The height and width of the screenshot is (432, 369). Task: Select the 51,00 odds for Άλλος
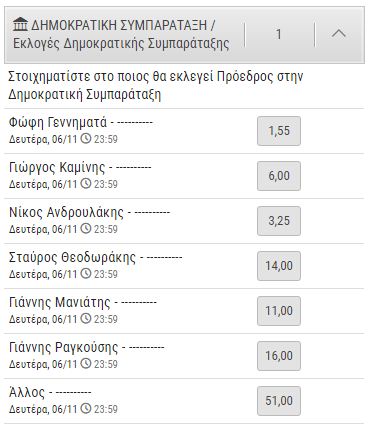click(279, 401)
